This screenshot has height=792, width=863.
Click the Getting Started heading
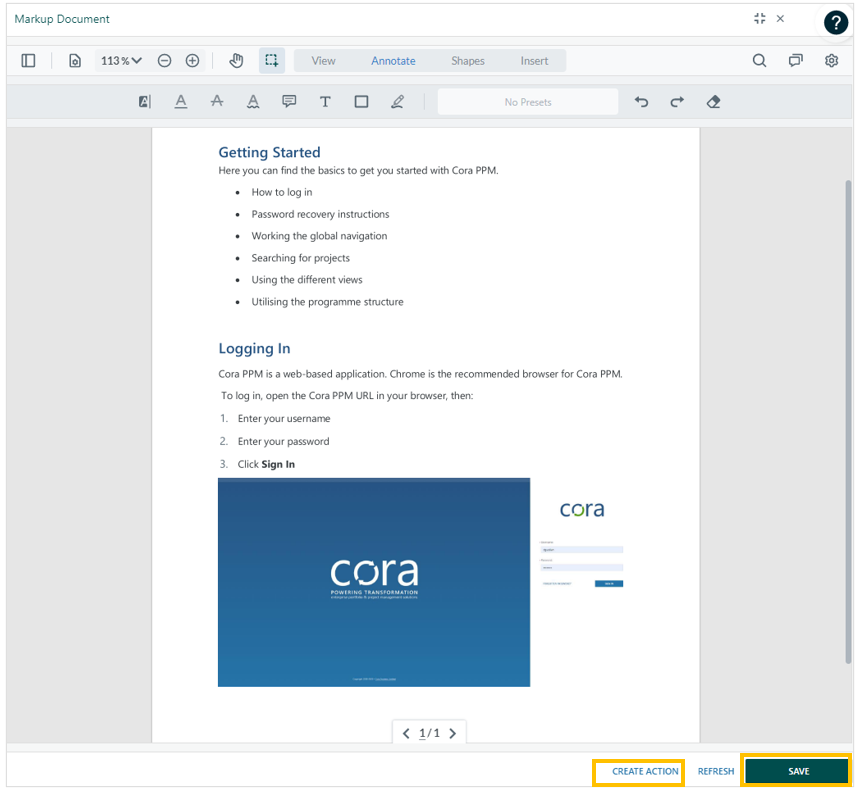tap(269, 152)
